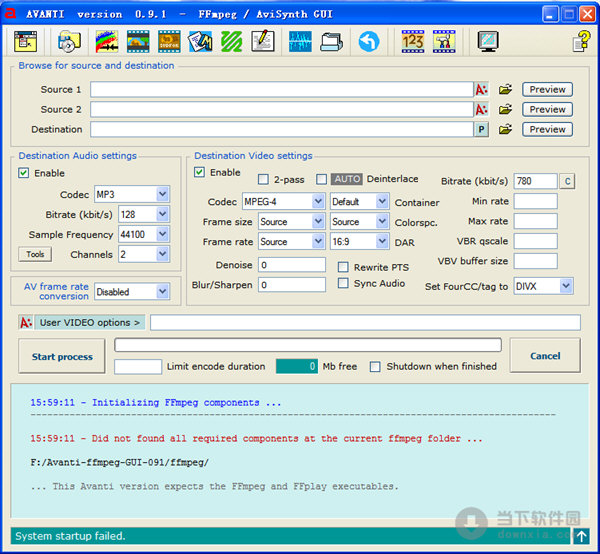The height and width of the screenshot is (554, 600).
Task: Open the Frame size Source dropdown
Action: [x=318, y=222]
